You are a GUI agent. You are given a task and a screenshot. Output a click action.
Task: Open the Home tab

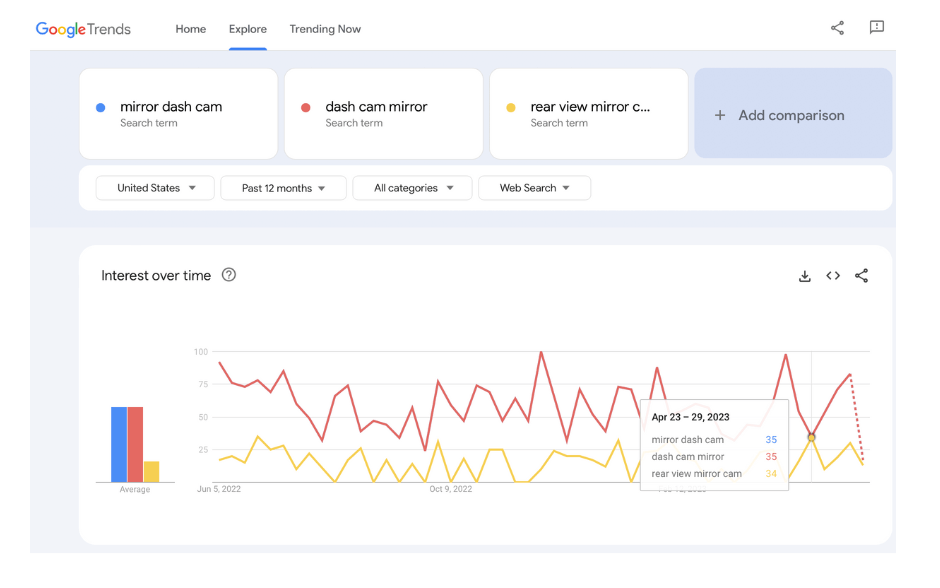point(191,29)
